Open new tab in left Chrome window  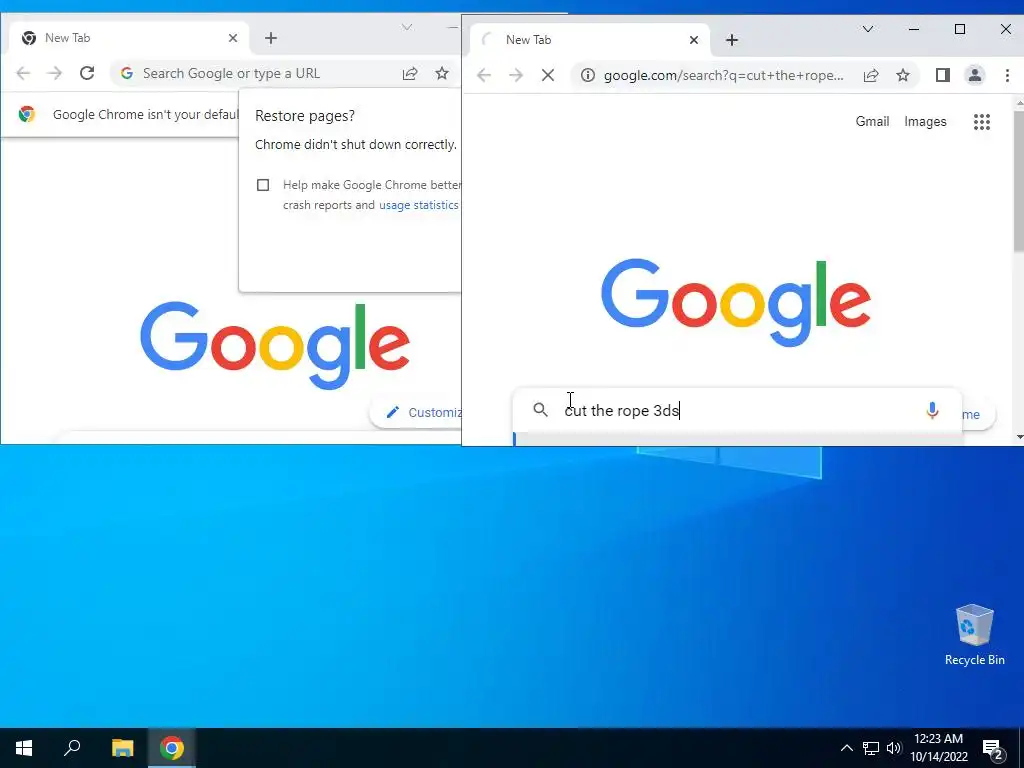coord(271,38)
